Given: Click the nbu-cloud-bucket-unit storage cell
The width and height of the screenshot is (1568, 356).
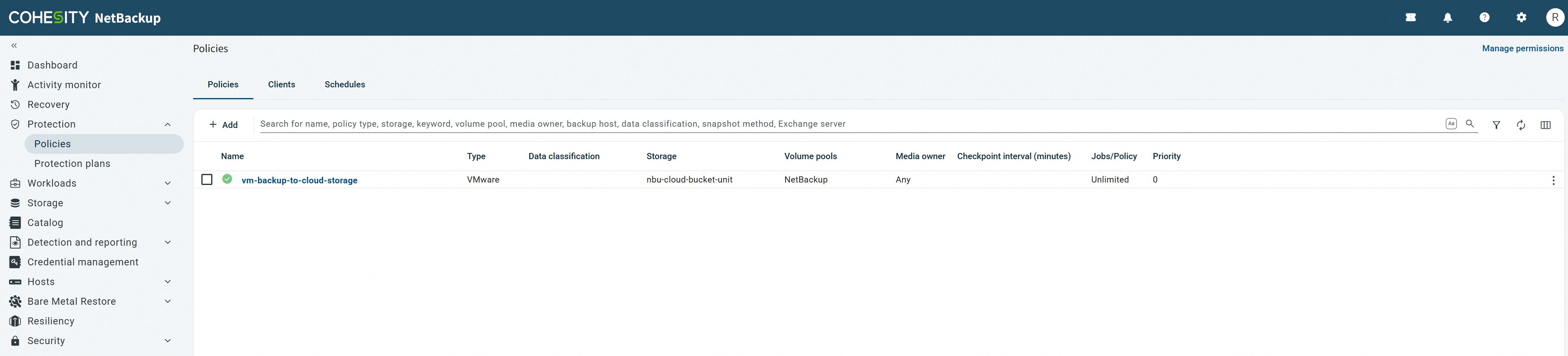Looking at the screenshot, I should pyautogui.click(x=689, y=180).
